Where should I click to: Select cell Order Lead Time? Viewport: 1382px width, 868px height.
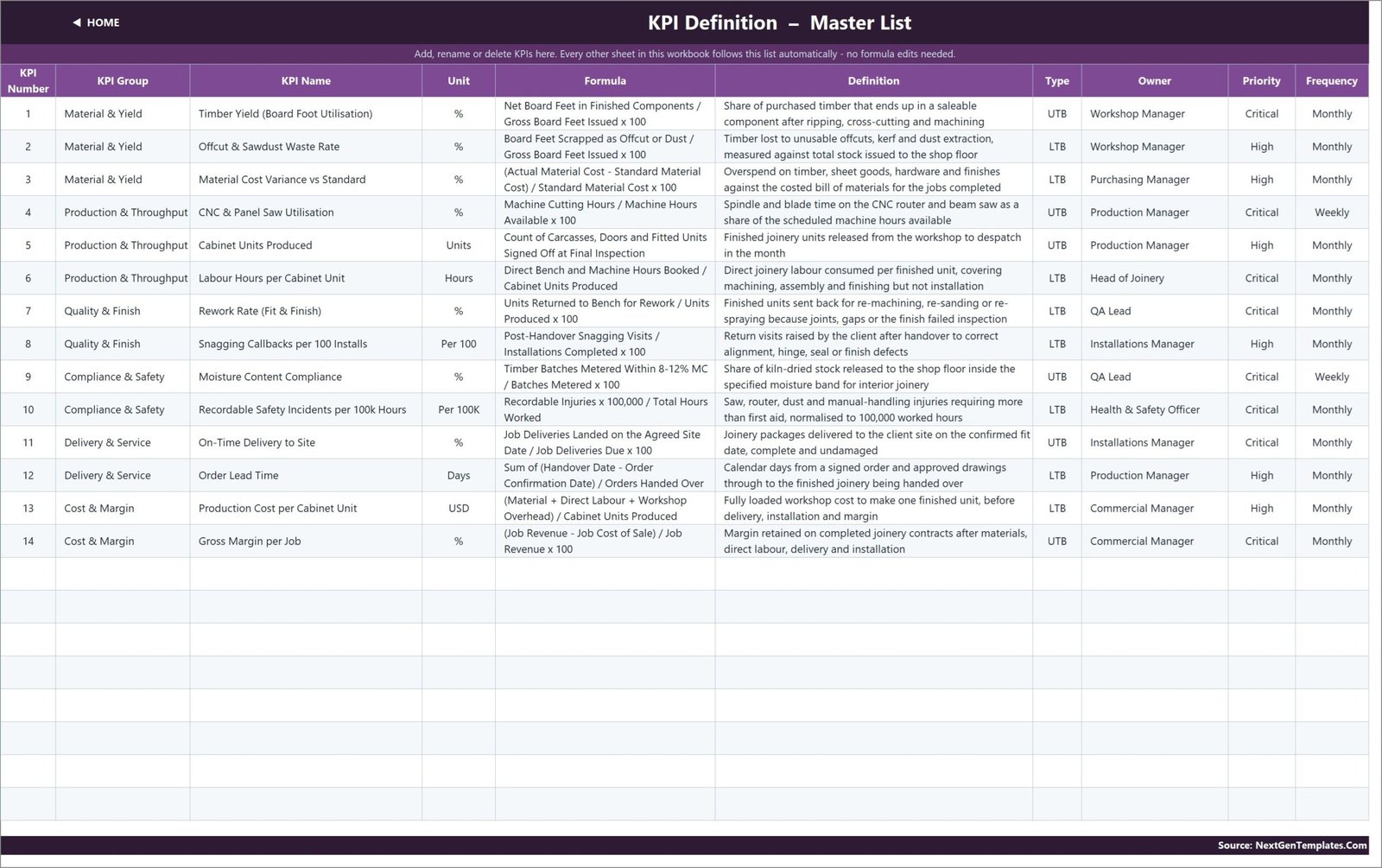click(x=306, y=475)
